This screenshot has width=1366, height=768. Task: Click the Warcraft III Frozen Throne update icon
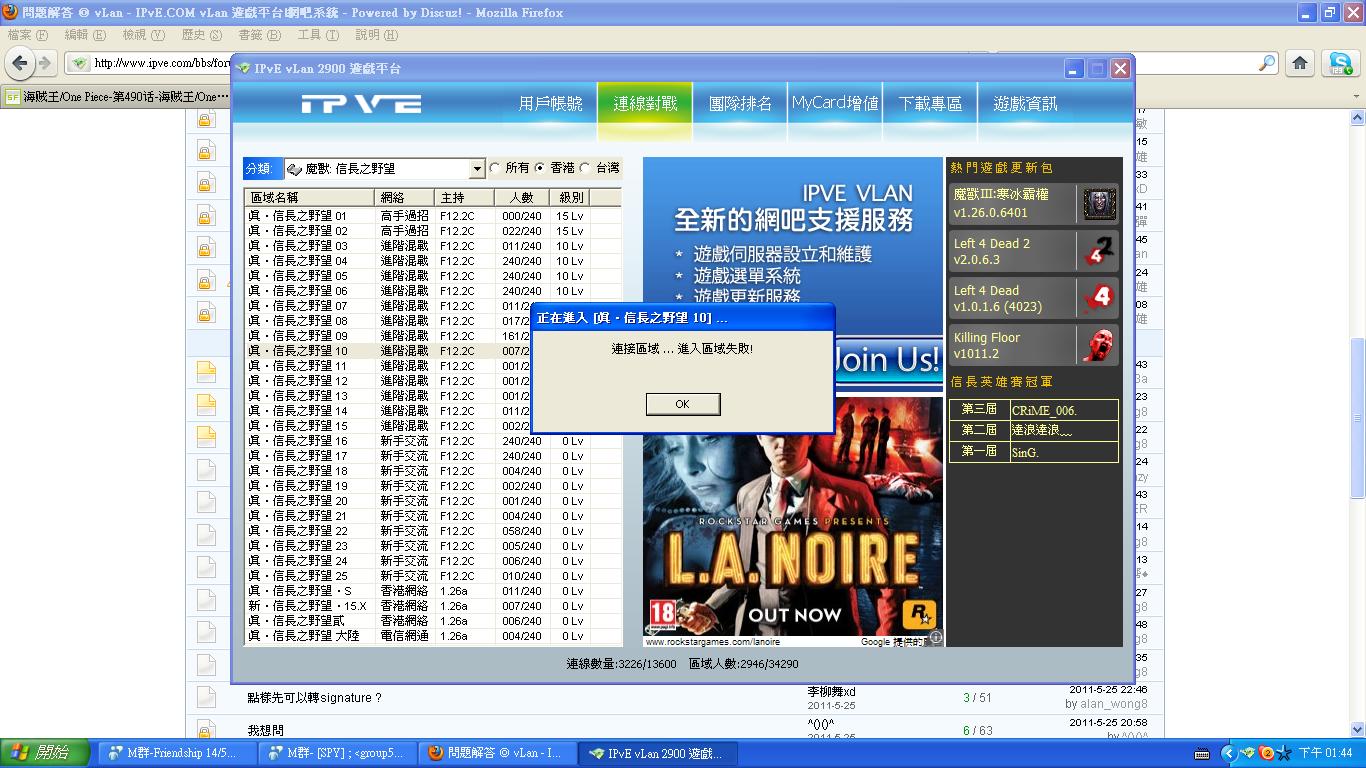tap(1100, 204)
